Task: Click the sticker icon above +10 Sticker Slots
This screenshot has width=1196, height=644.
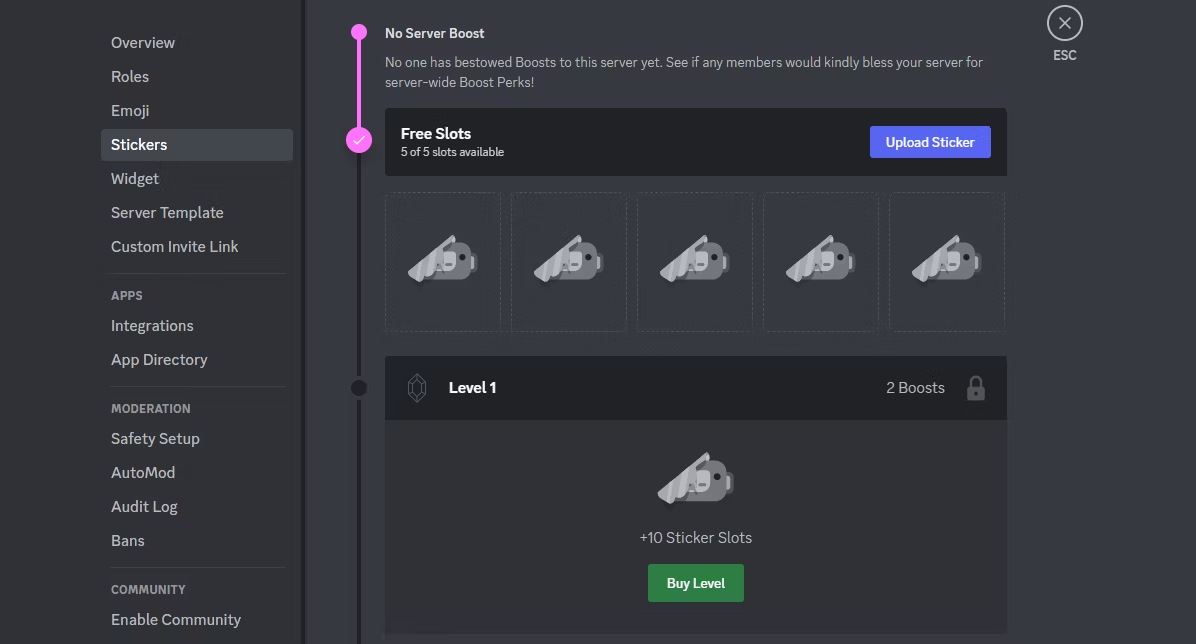Action: pyautogui.click(x=696, y=478)
